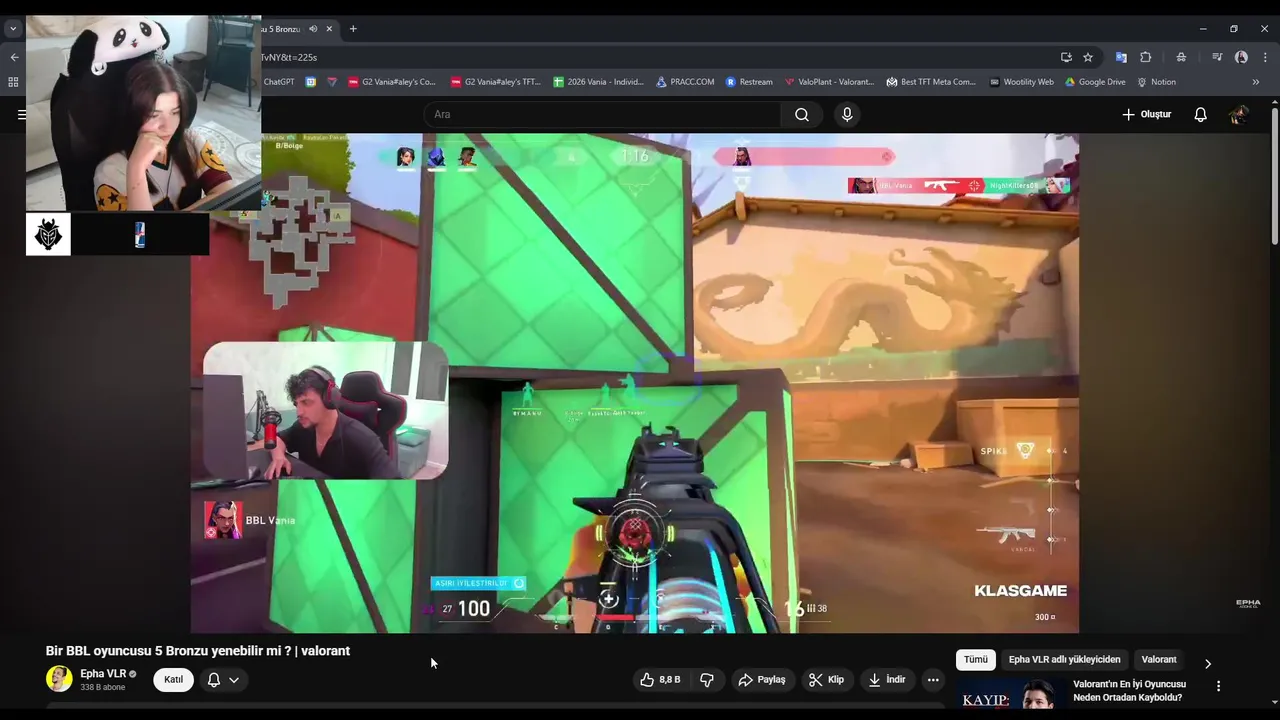Open Epha VLR channel avatar
The image size is (1280, 720).
click(59, 679)
